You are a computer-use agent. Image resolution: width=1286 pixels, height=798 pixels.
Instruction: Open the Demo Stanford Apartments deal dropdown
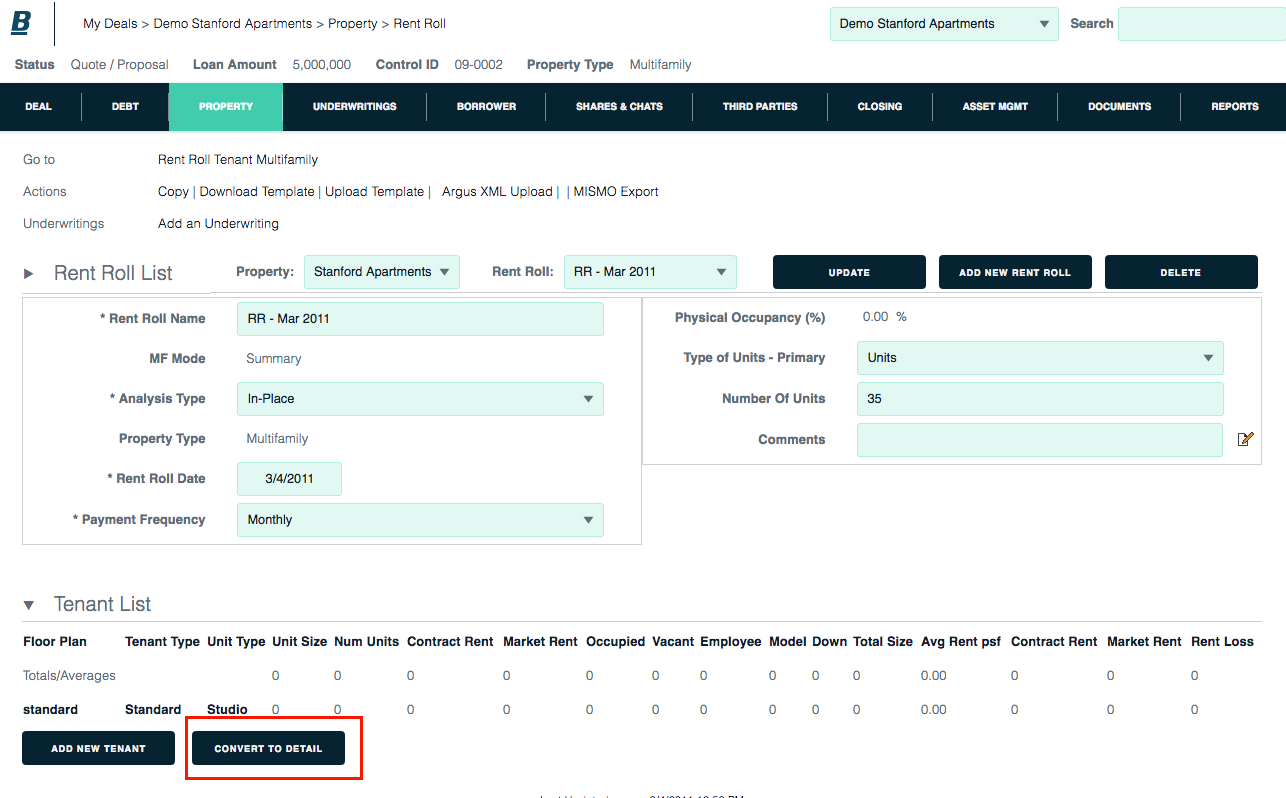(x=944, y=24)
